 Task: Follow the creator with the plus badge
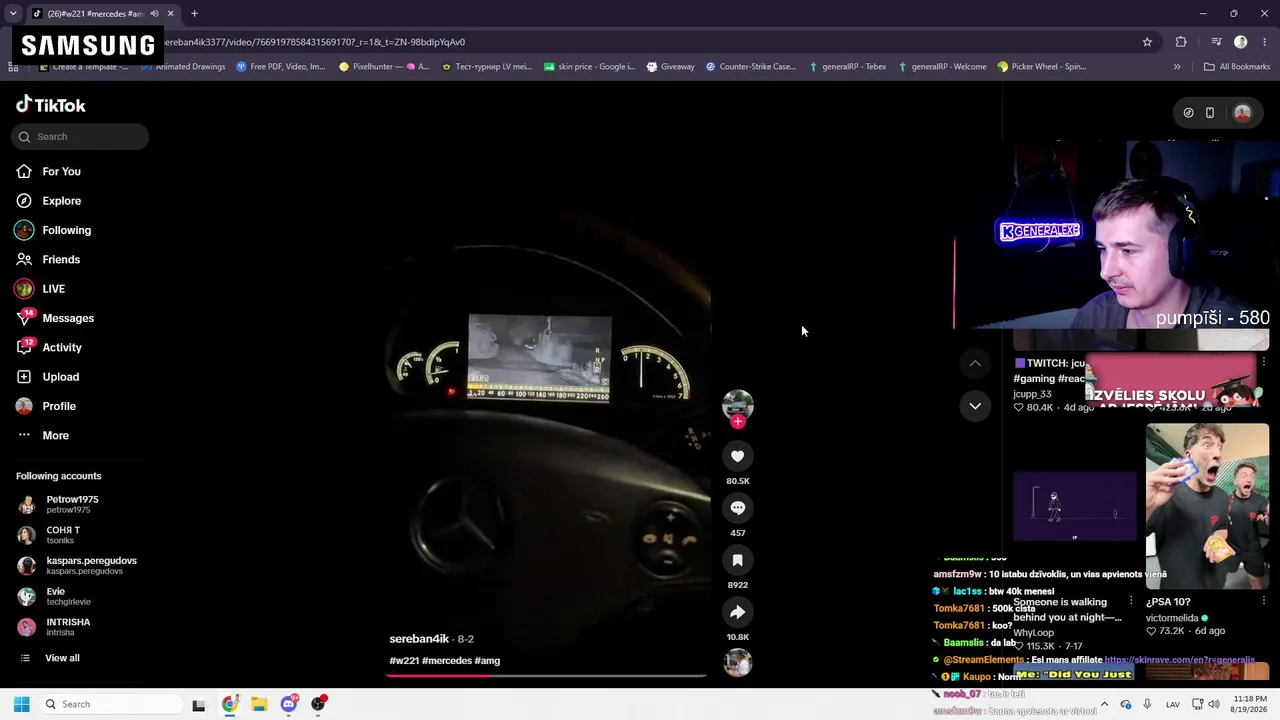coord(738,421)
